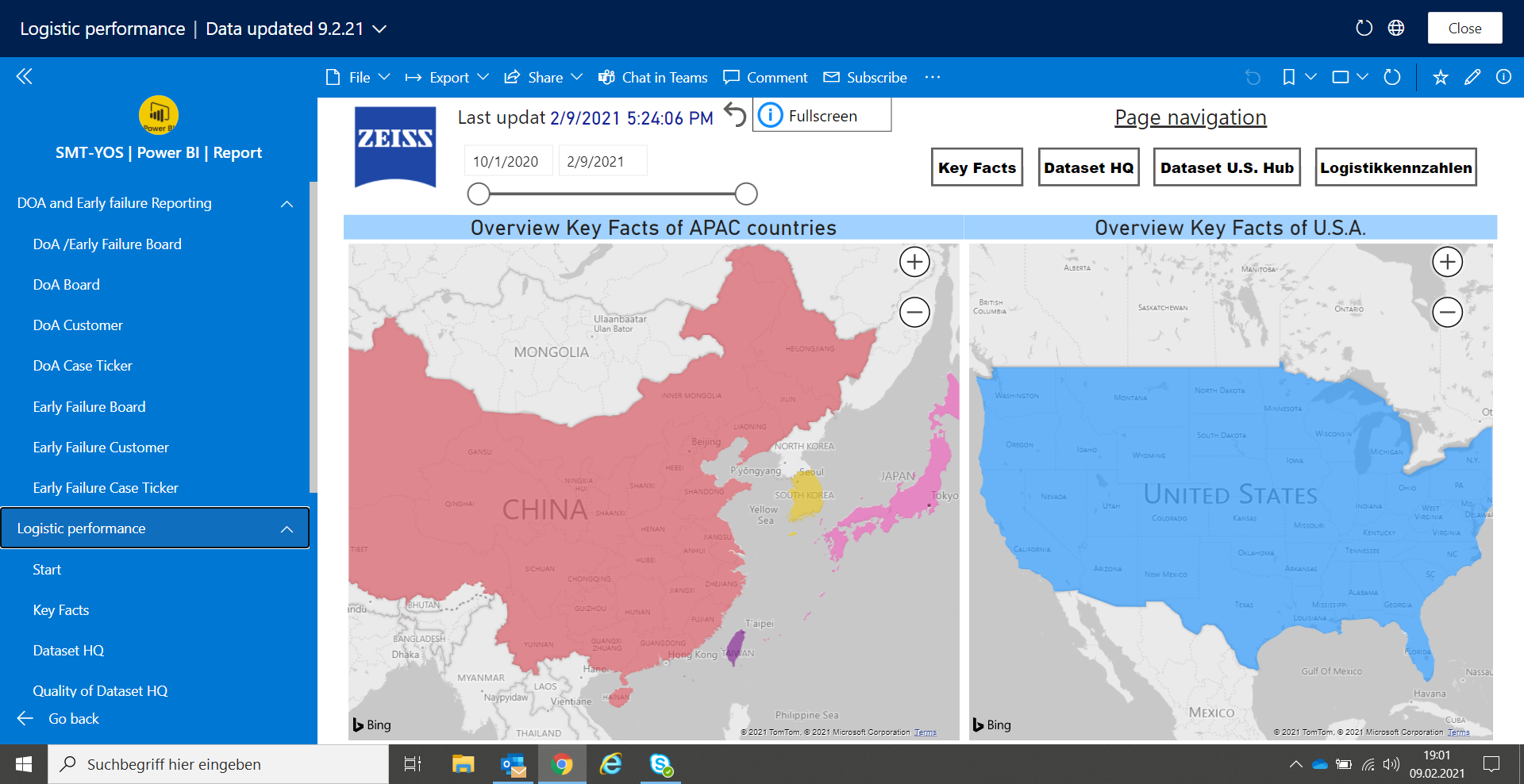Open Windows Start menu

pos(24,764)
